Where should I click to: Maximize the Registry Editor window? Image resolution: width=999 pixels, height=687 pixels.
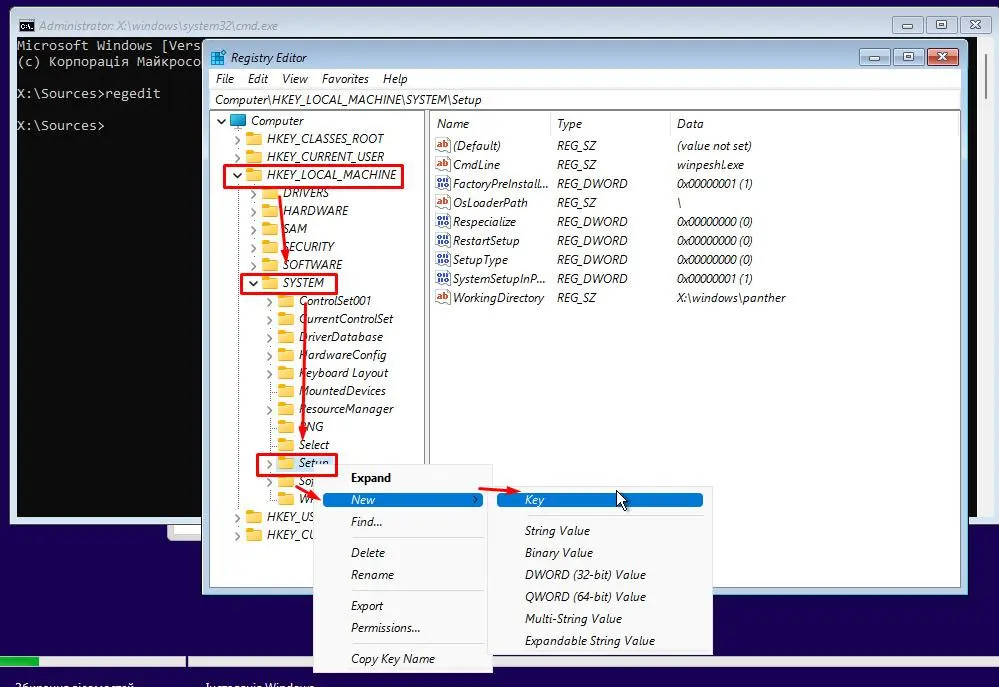coord(908,57)
